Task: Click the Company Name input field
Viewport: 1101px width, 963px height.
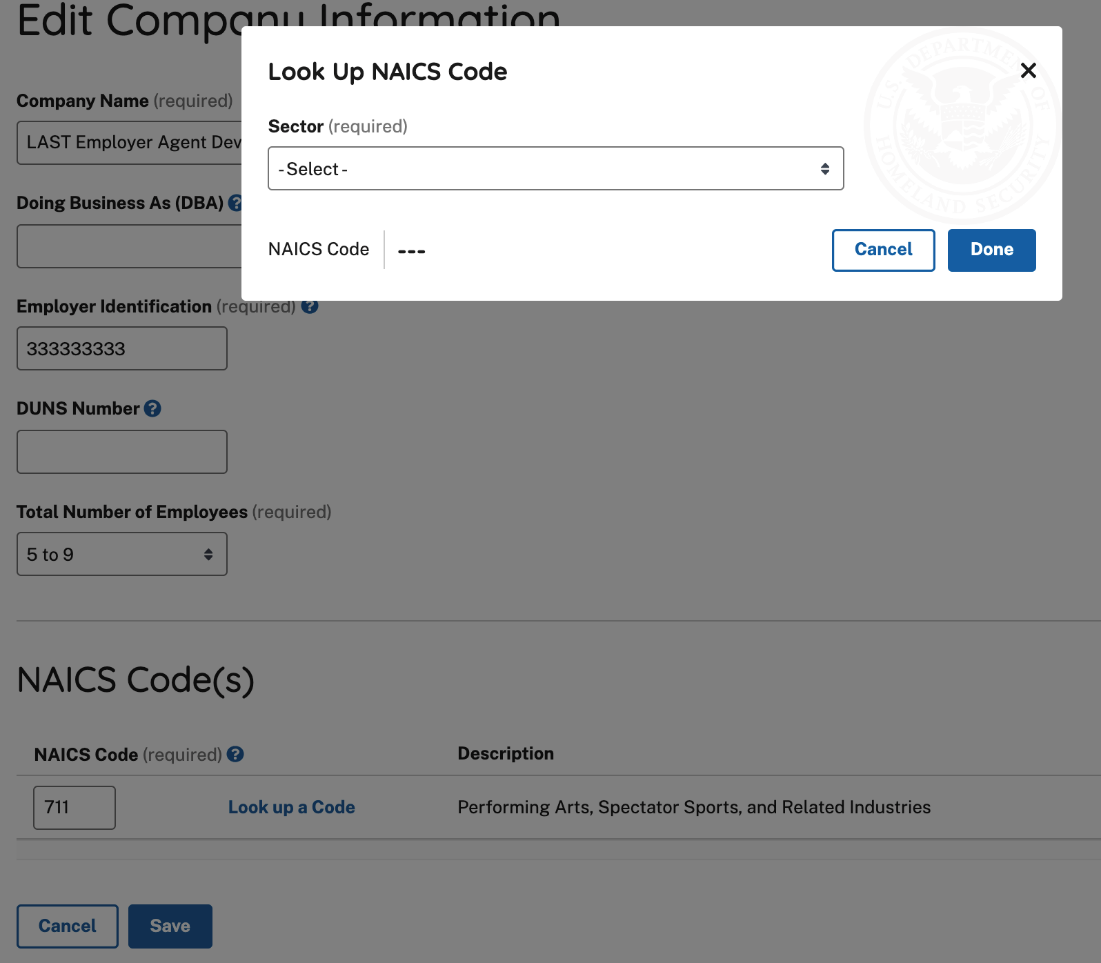Action: (x=129, y=143)
